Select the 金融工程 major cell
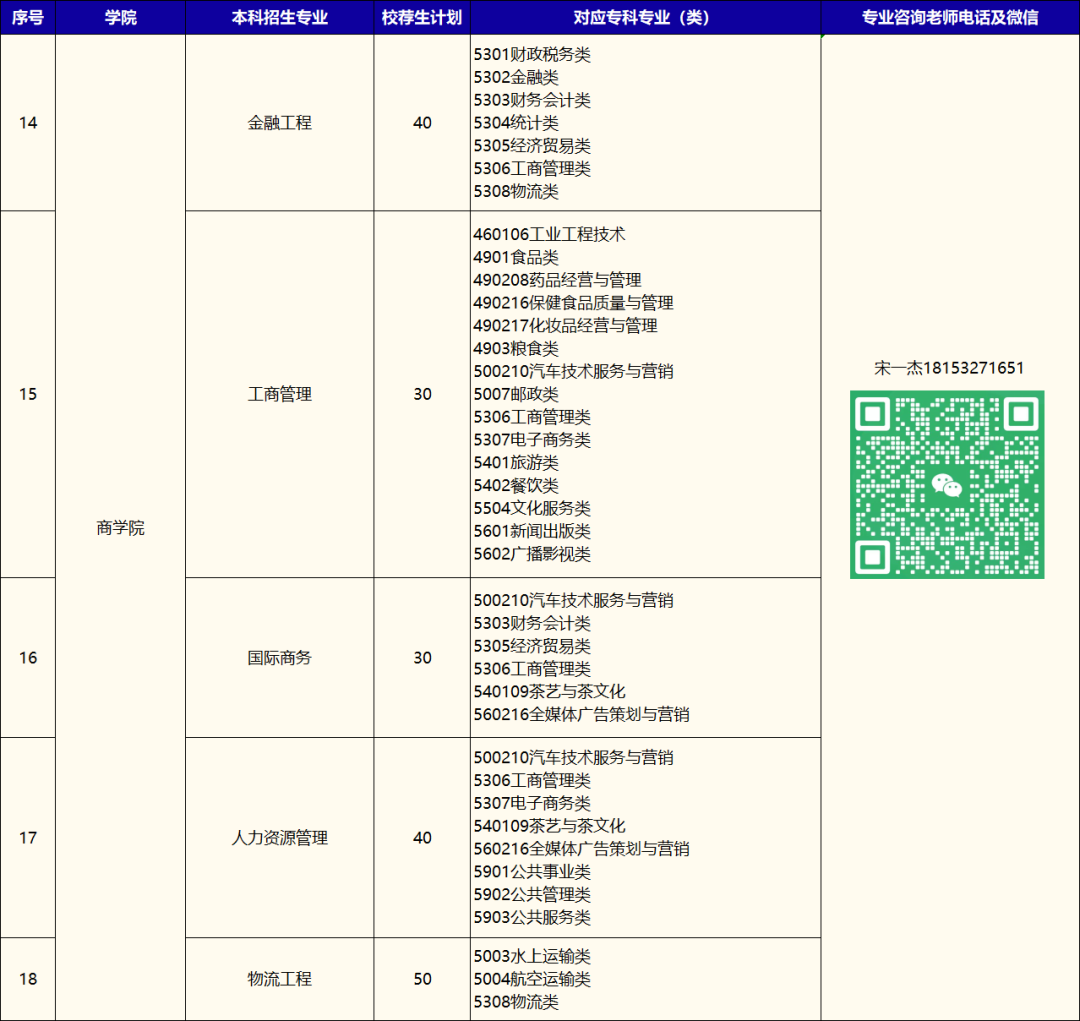The image size is (1080, 1021). pos(279,122)
